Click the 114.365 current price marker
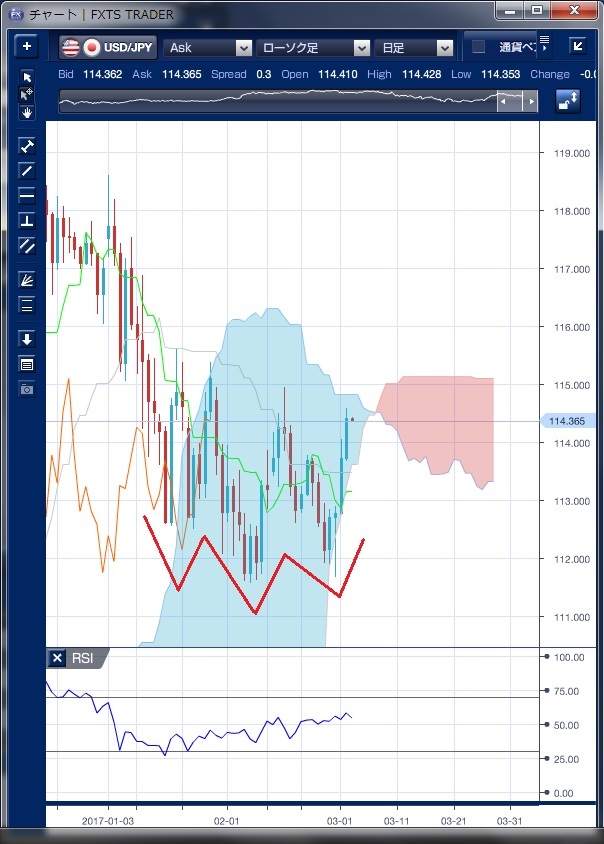This screenshot has height=844, width=604. 568,421
